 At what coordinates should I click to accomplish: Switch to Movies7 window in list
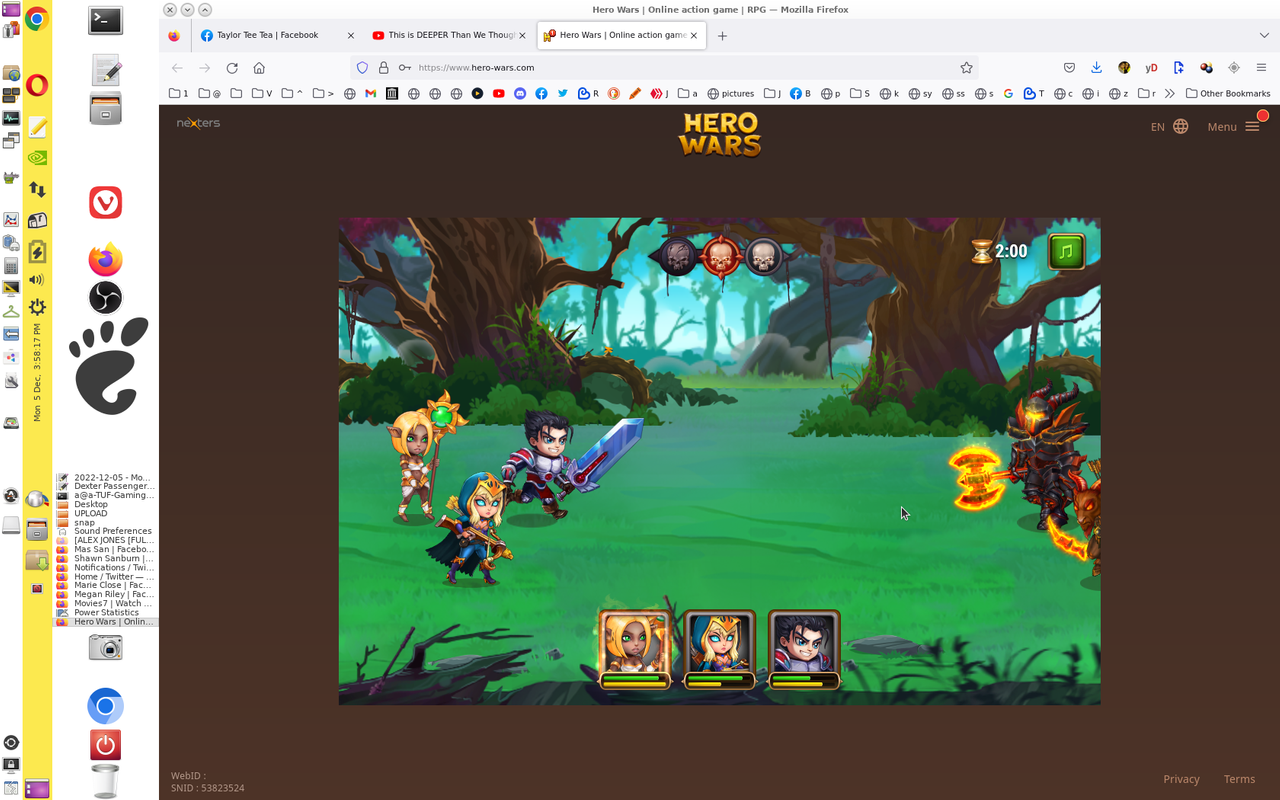[107, 604]
